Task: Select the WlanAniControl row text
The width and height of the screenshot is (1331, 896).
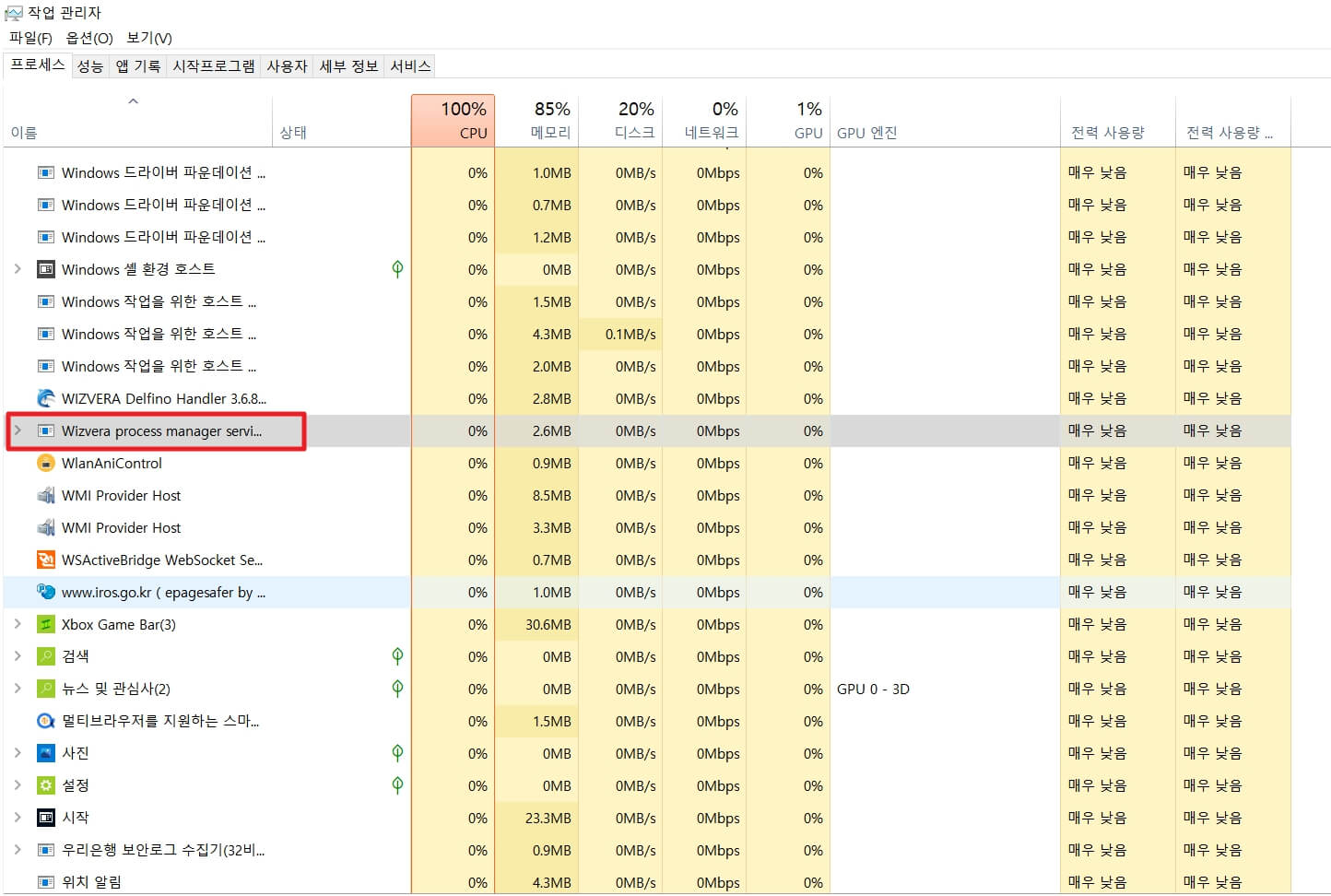Action: point(112,463)
